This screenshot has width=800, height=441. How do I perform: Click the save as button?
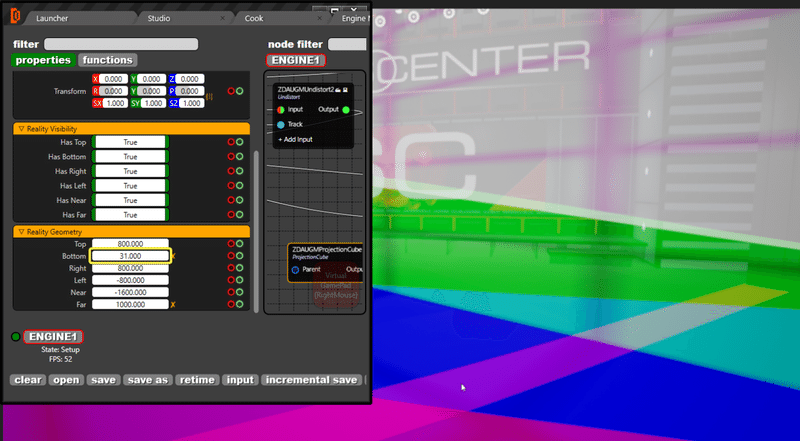point(147,380)
